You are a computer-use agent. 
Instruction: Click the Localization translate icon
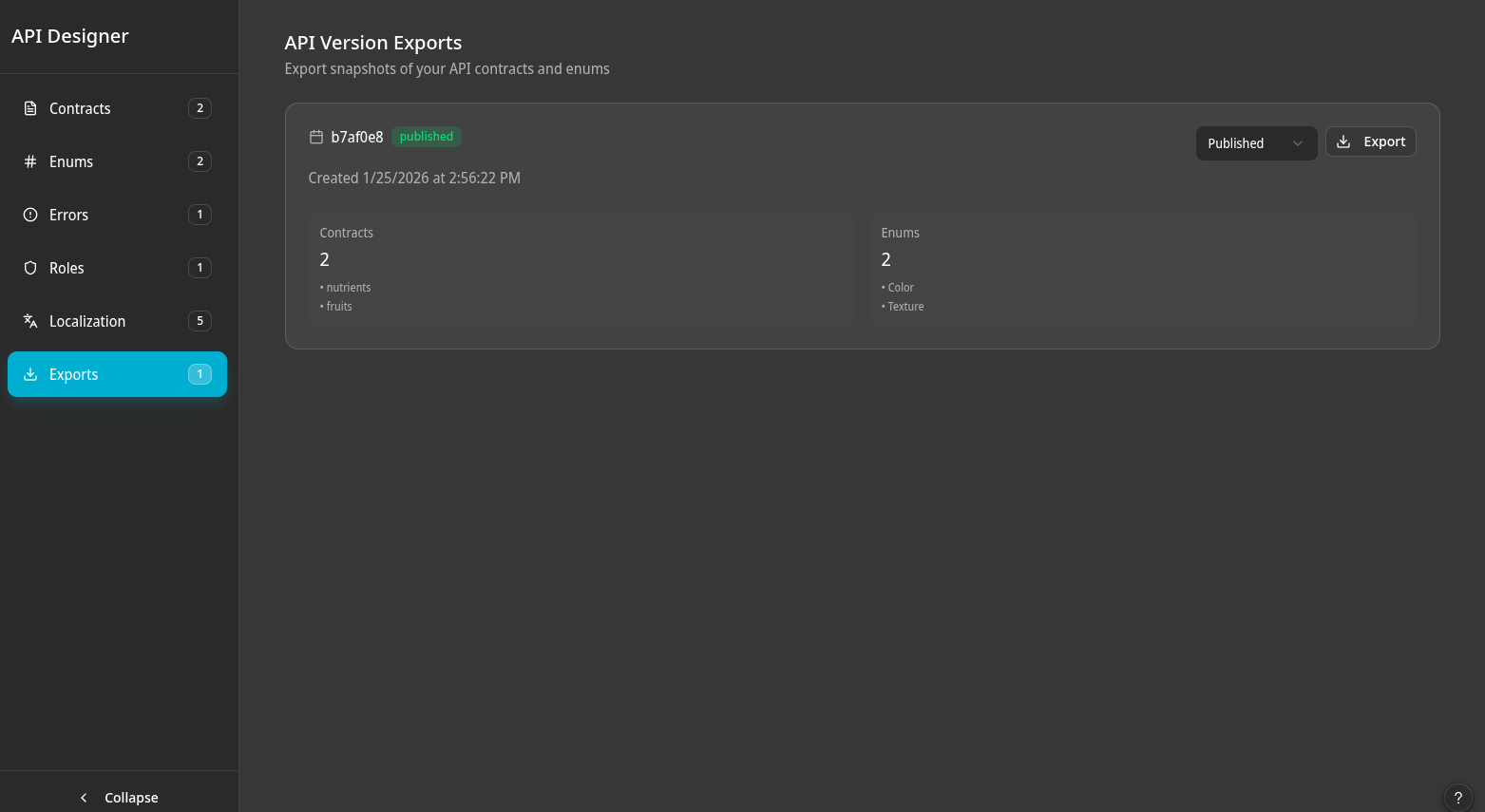pos(30,321)
